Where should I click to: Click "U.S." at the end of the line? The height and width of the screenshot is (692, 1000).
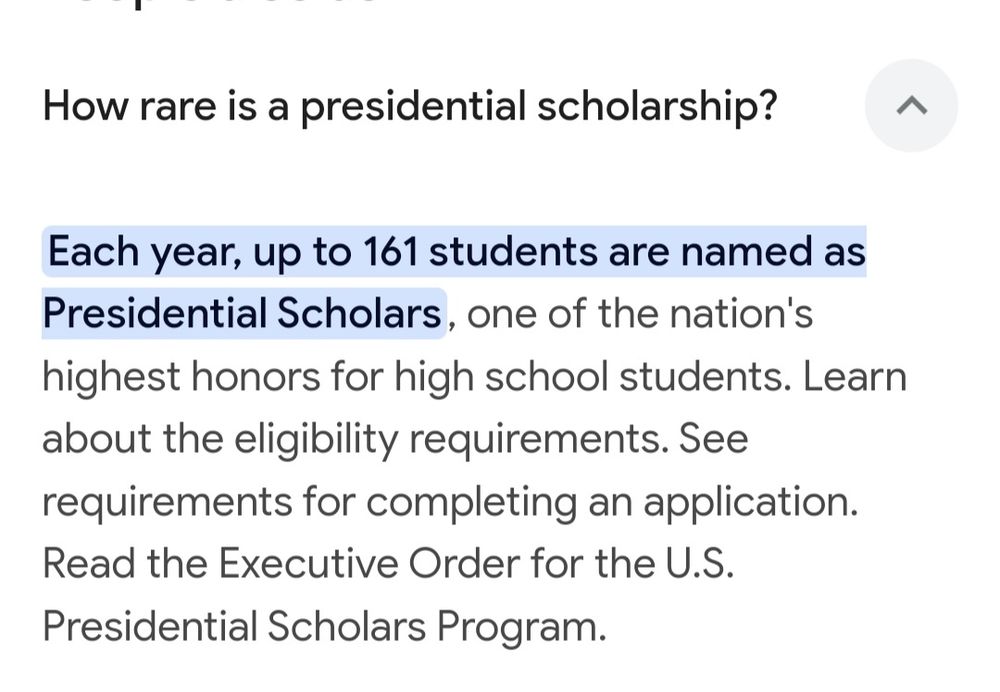699,565
